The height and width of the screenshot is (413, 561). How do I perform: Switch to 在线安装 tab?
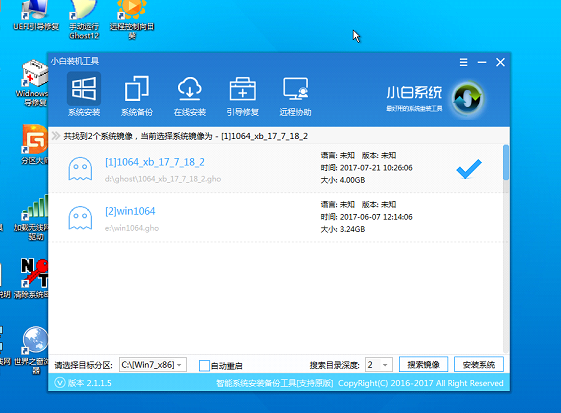(x=190, y=96)
